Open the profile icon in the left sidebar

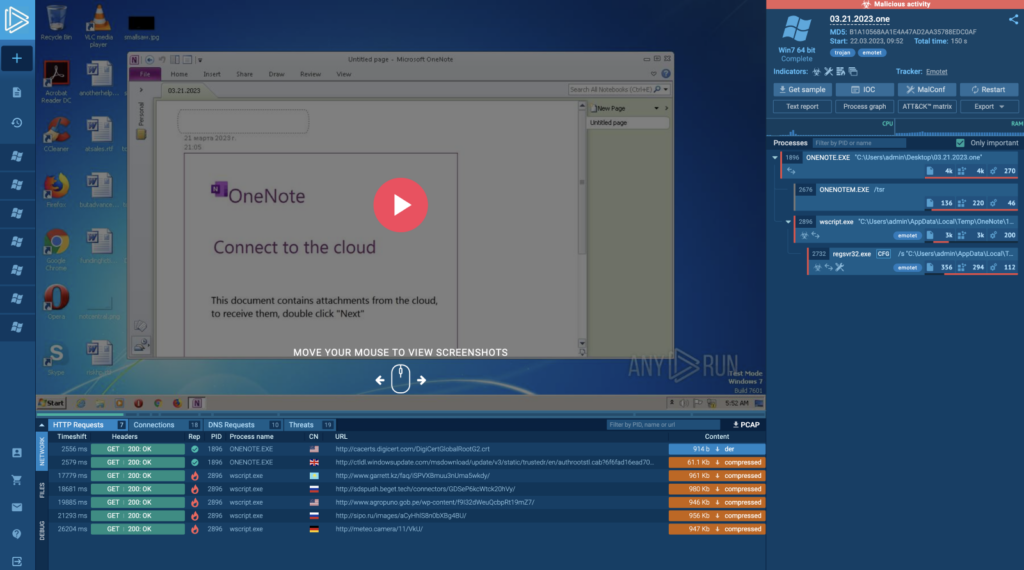tap(17, 453)
